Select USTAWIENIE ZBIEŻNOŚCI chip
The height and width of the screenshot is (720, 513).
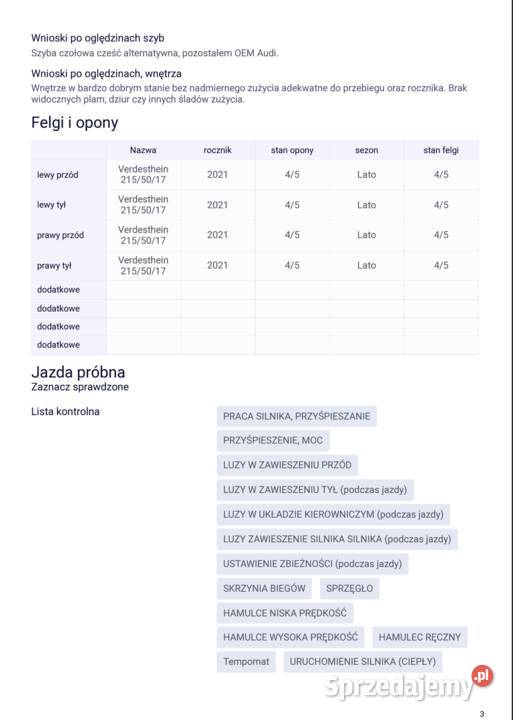(x=312, y=564)
